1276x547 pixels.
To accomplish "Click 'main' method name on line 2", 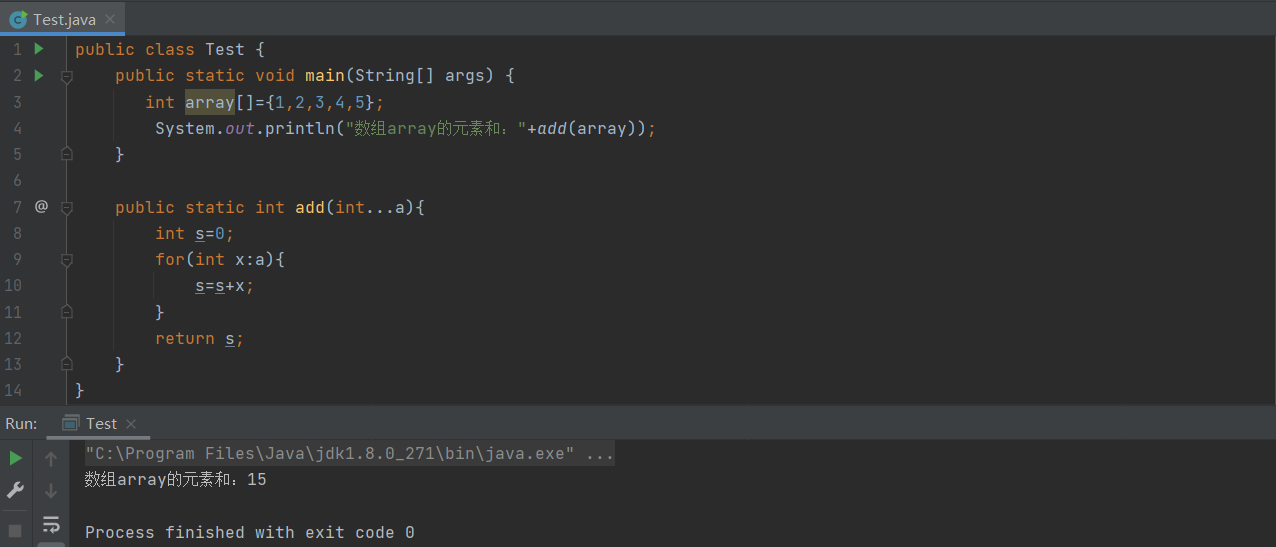I will tap(325, 75).
